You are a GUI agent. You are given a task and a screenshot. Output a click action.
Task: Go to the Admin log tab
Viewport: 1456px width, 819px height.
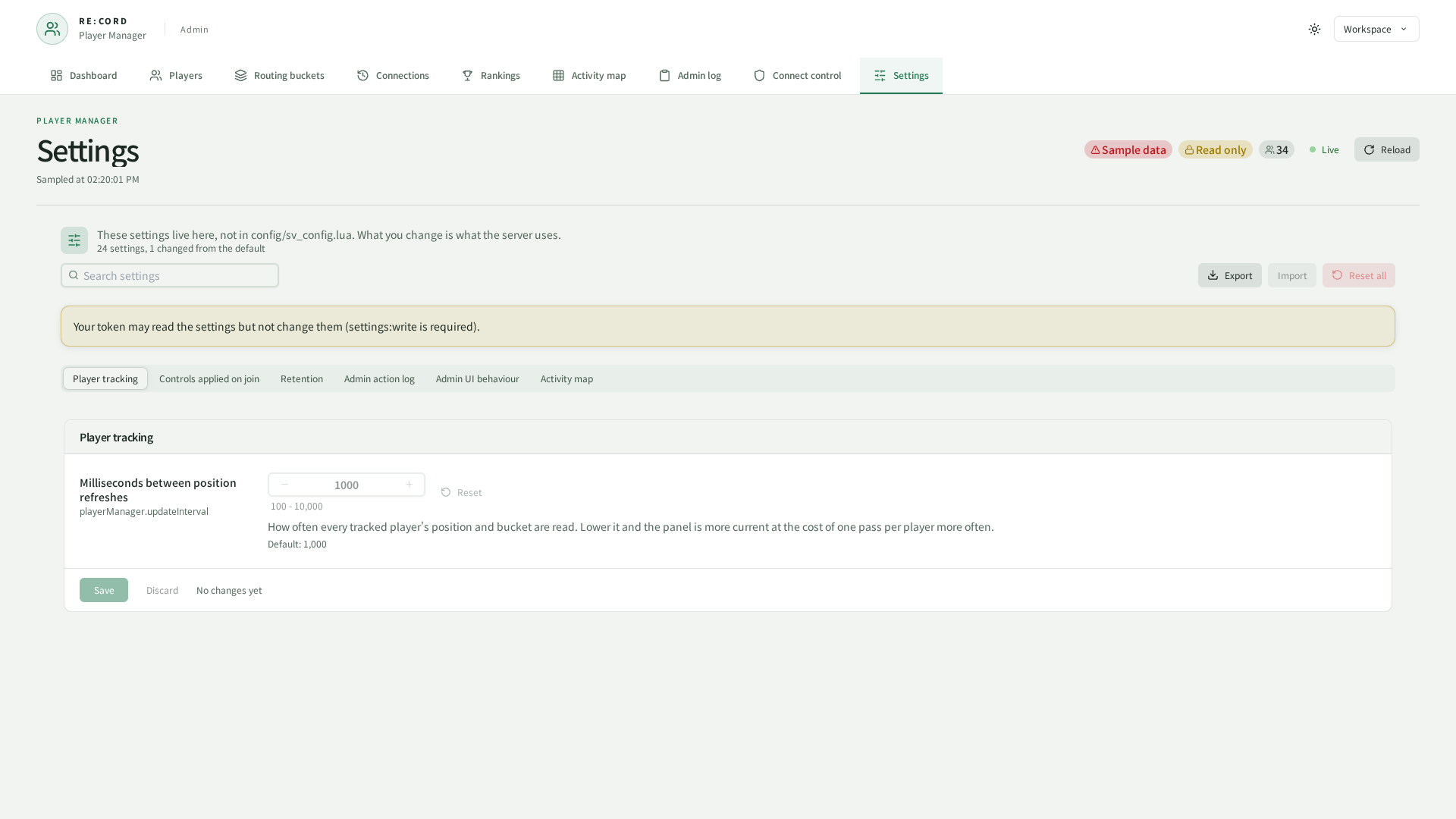(689, 75)
